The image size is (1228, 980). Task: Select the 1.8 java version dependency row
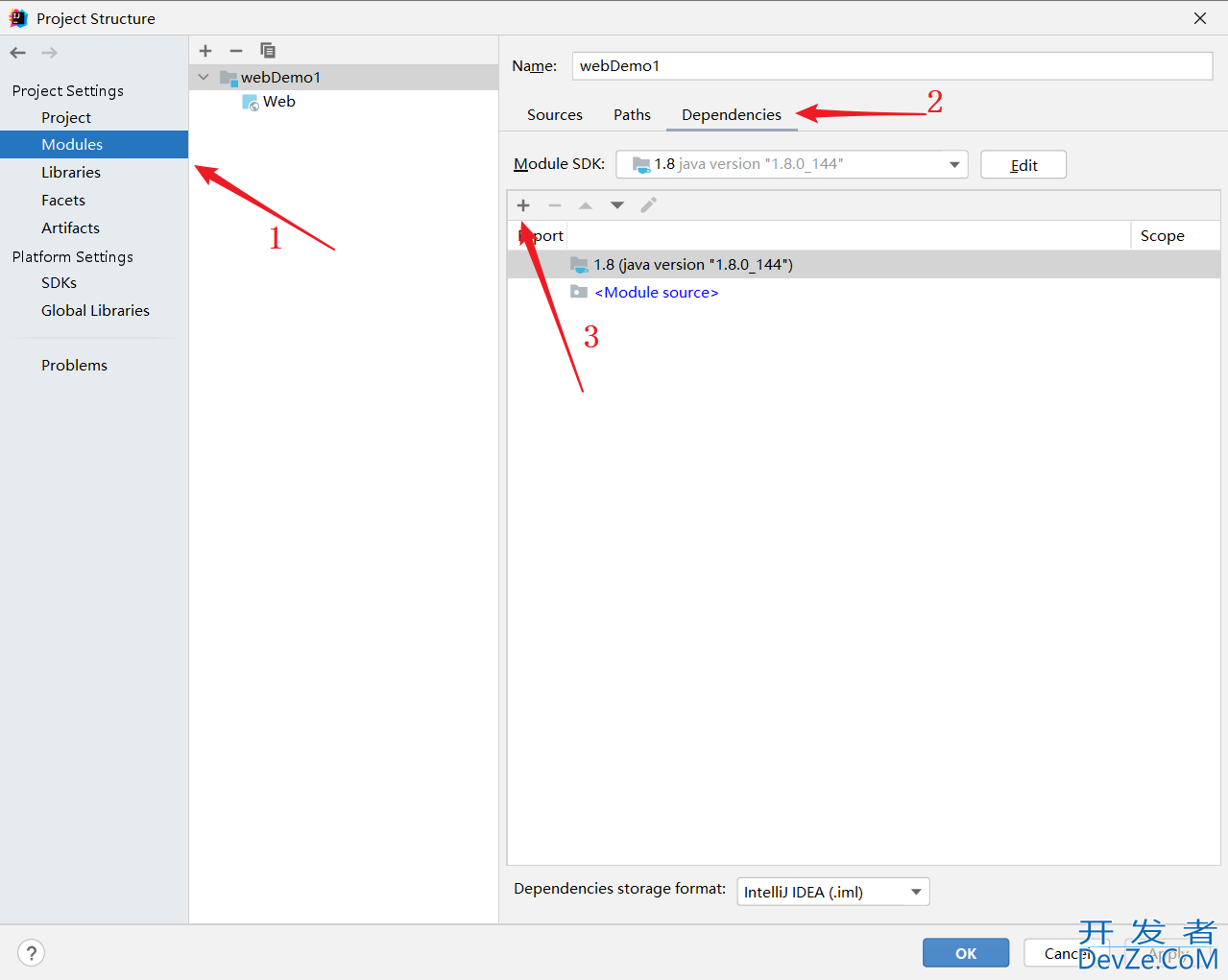[864, 264]
